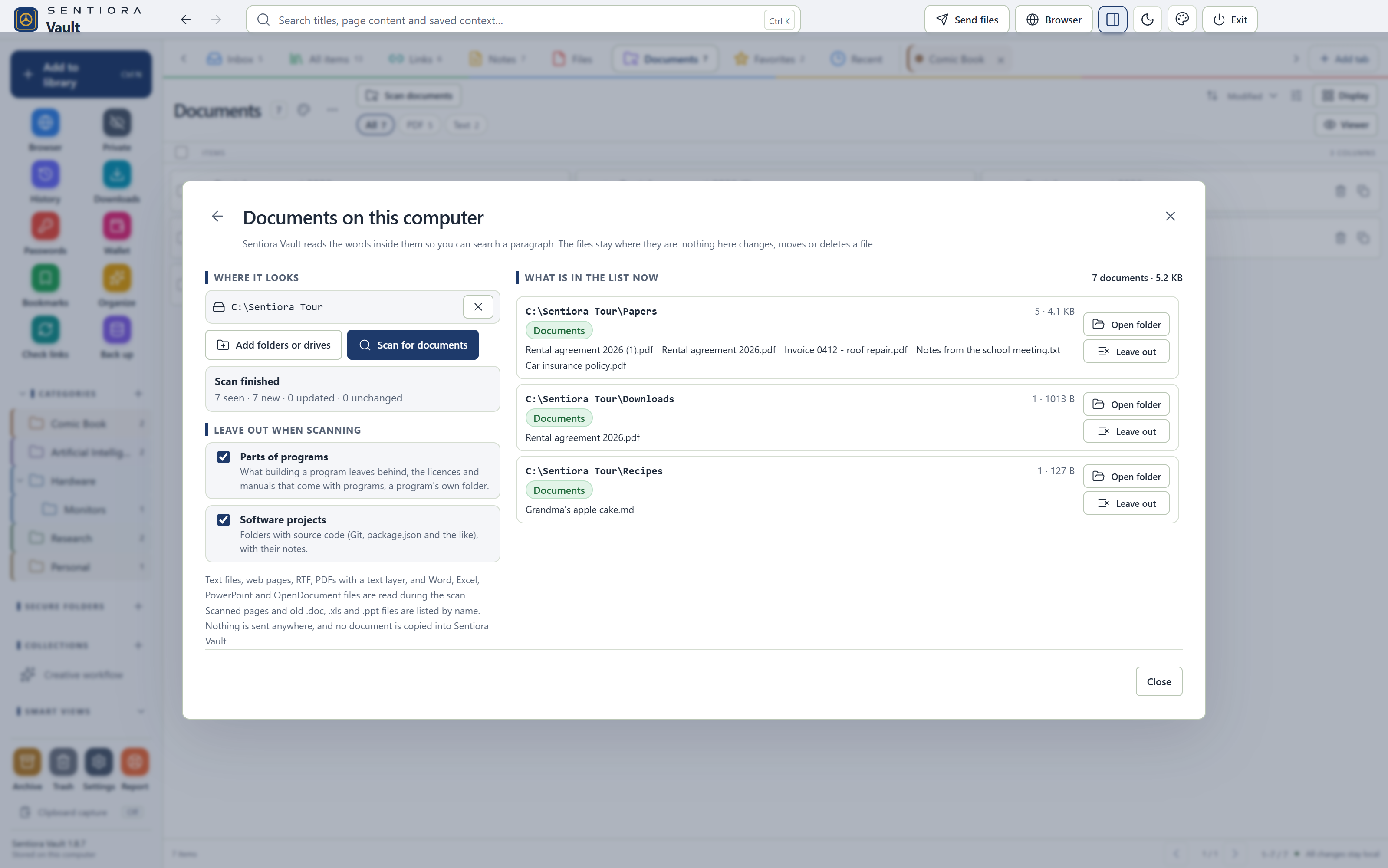Go forward with top navigation arrow
1388x868 pixels.
216,20
